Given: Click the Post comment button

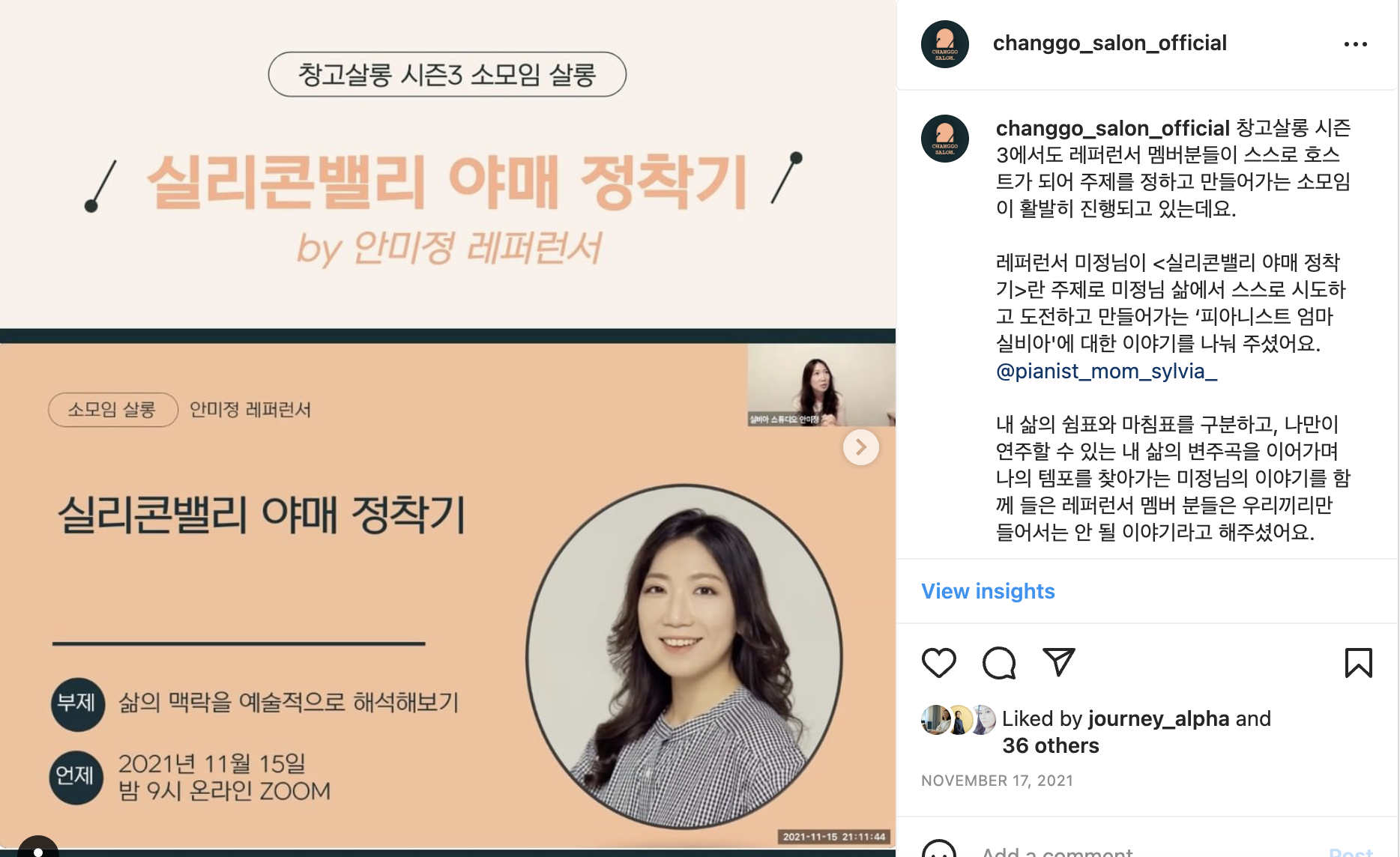Looking at the screenshot, I should 1351,851.
